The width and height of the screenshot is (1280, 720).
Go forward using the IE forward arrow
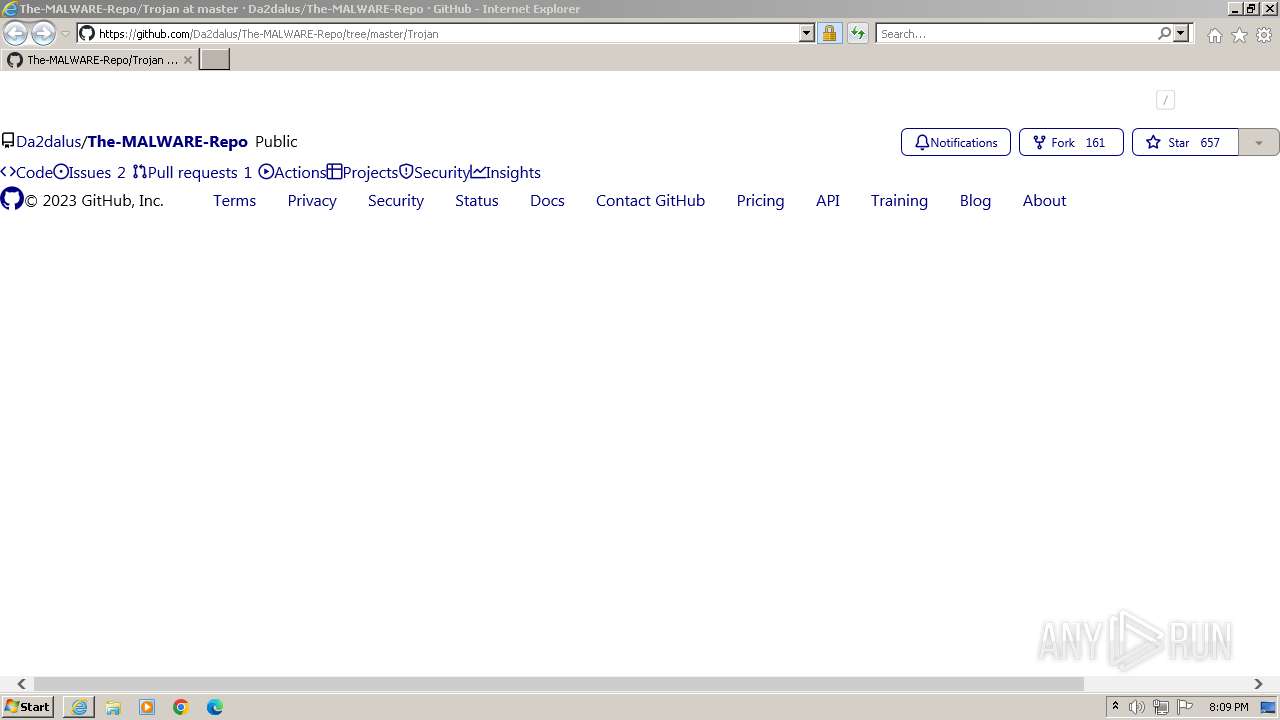(x=43, y=33)
